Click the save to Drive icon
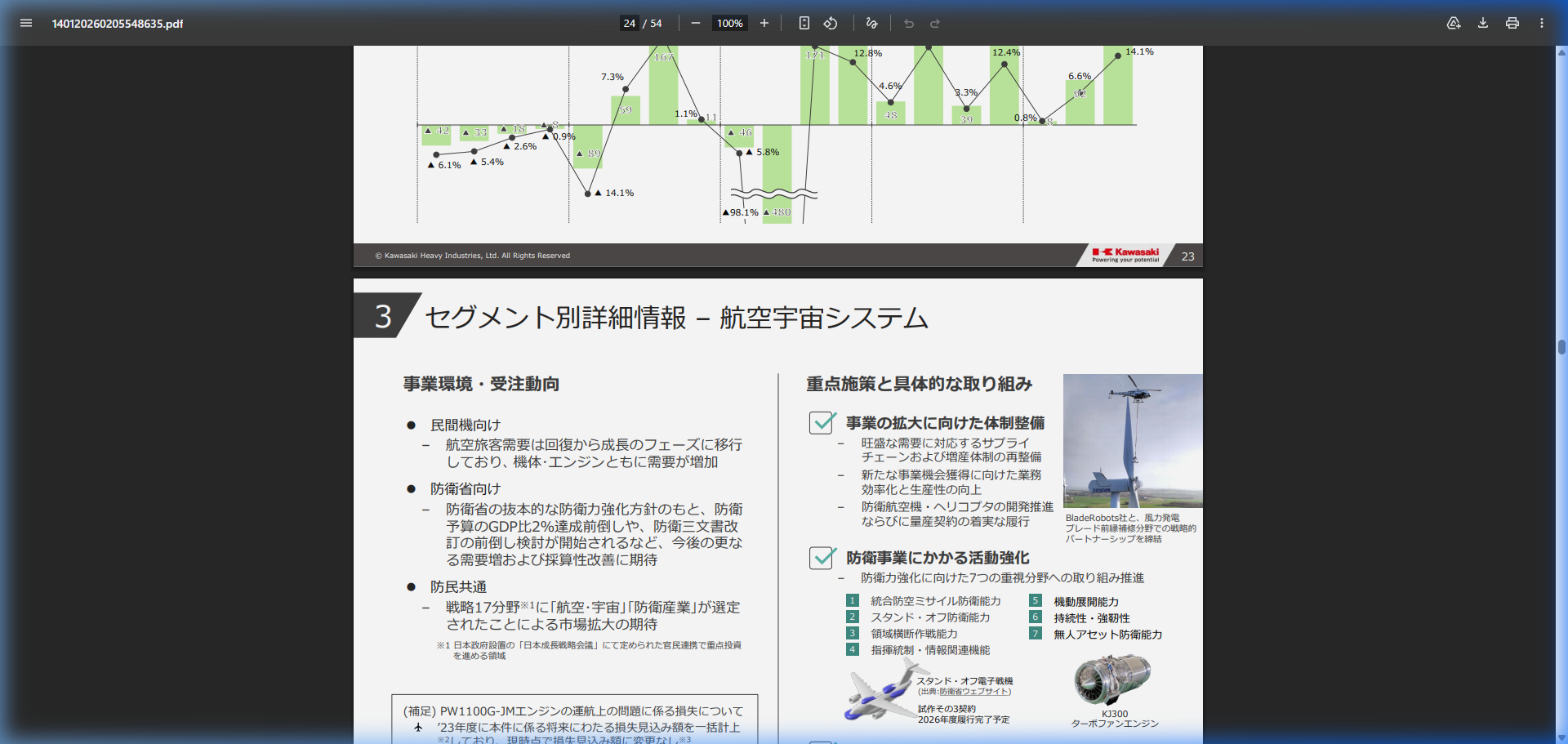This screenshot has width=1568, height=744. [x=1454, y=23]
